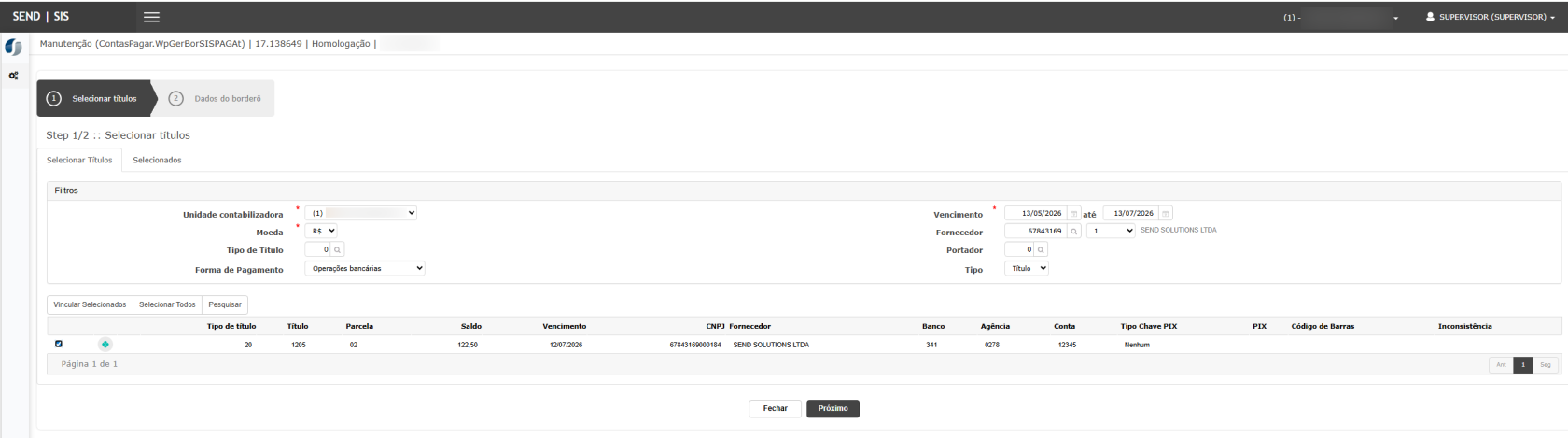Uncheck the checkbox for title 1205 row
This screenshot has height=438, width=1568.
(59, 344)
